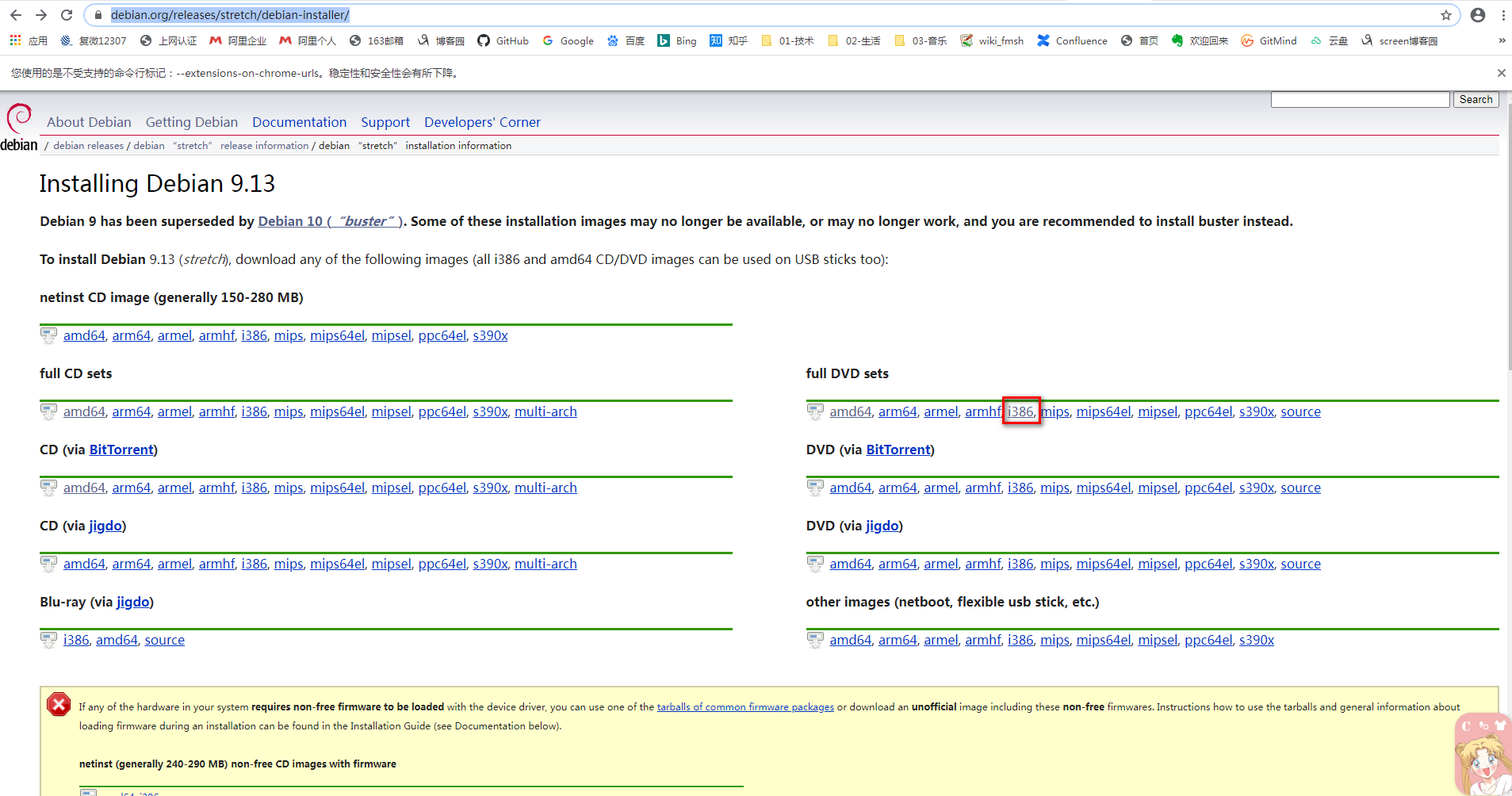
Task: Open BitTorrent link in DVD heading
Action: click(x=898, y=450)
